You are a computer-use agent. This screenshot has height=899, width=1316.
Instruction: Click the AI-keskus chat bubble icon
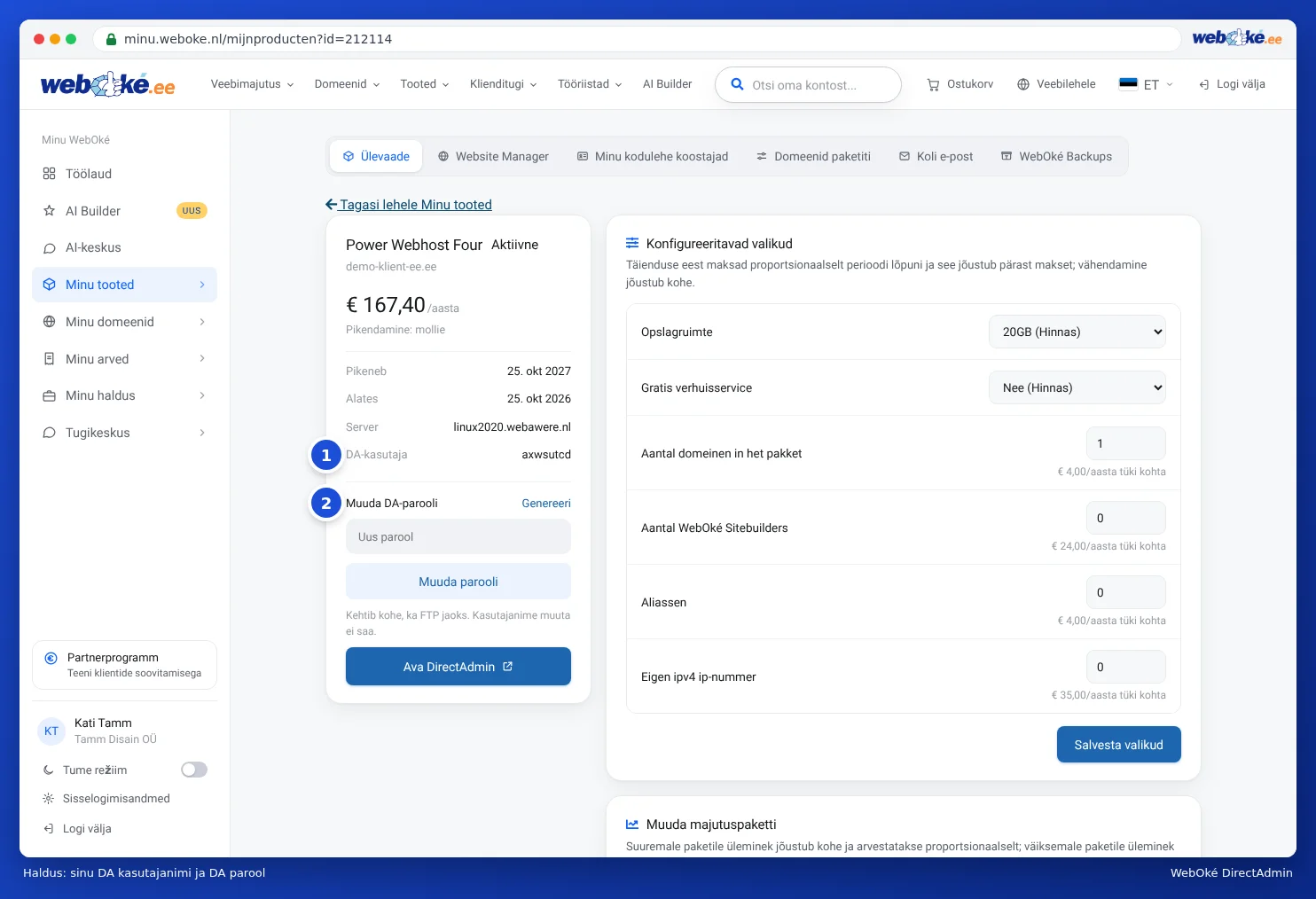pos(49,248)
